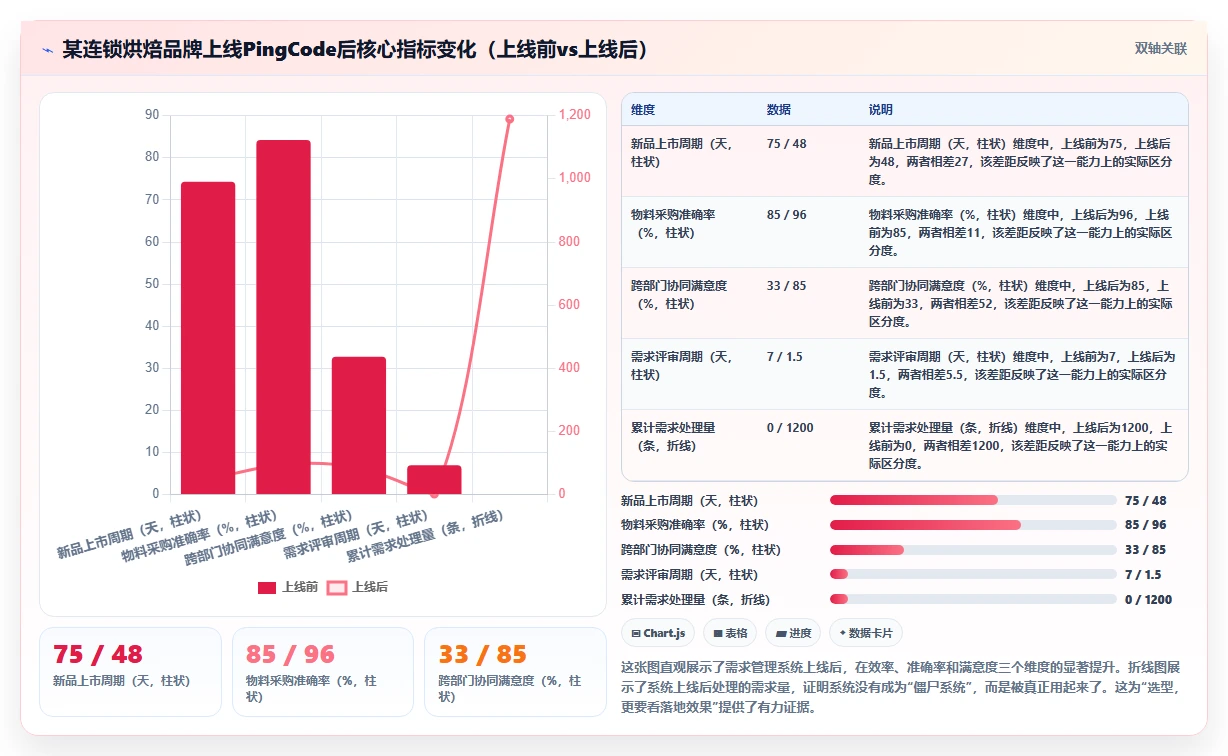Click the 进度 tag button

pos(792,633)
